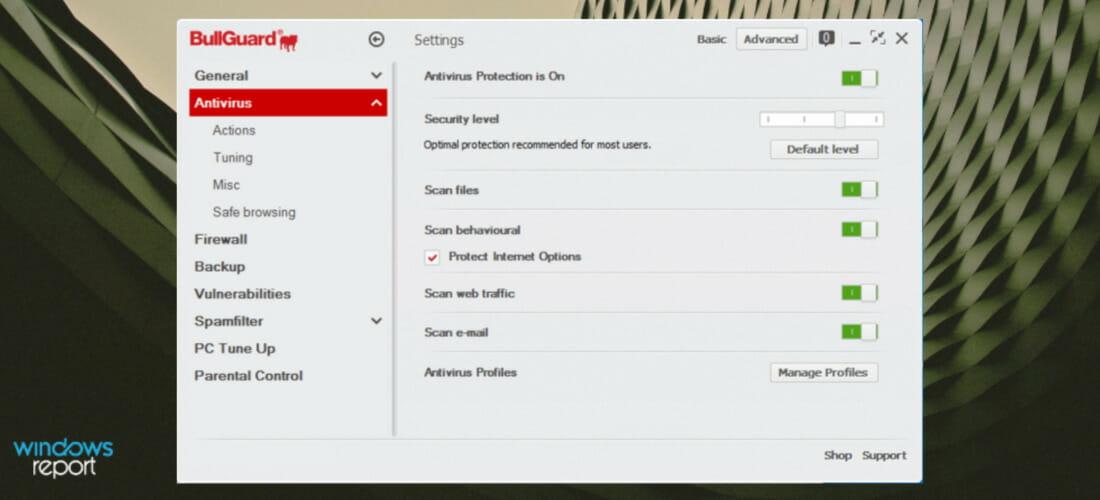1100x500 pixels.
Task: Select PC Tune Up in sidebar
Action: (x=235, y=349)
